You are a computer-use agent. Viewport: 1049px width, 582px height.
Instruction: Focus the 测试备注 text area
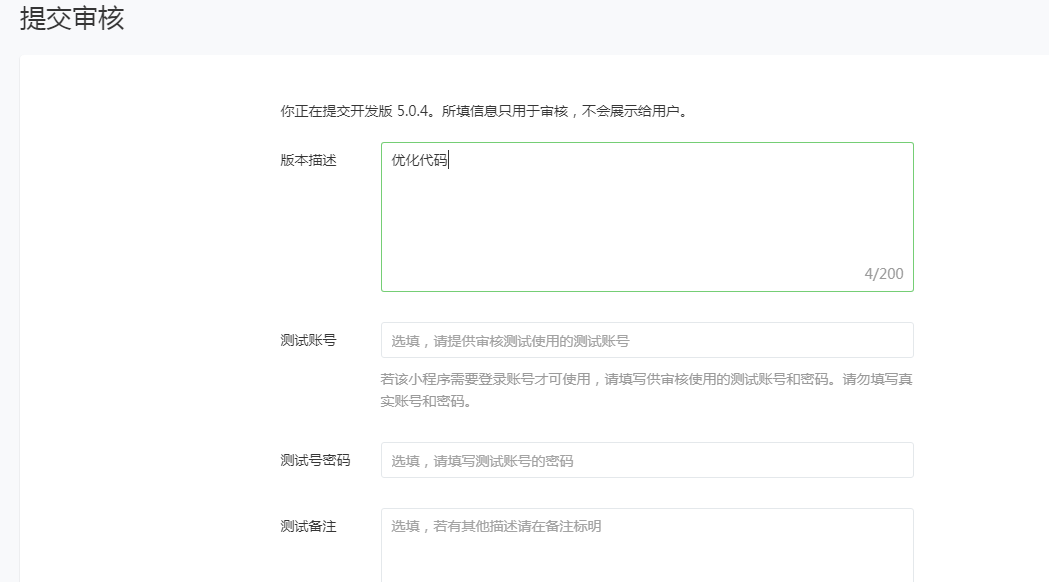[647, 545]
